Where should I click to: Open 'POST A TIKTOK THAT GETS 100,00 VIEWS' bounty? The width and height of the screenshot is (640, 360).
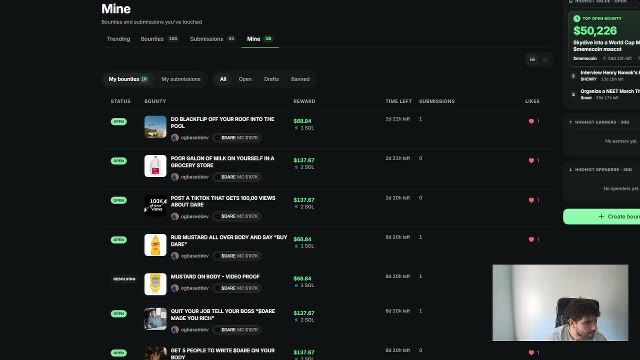point(223,201)
